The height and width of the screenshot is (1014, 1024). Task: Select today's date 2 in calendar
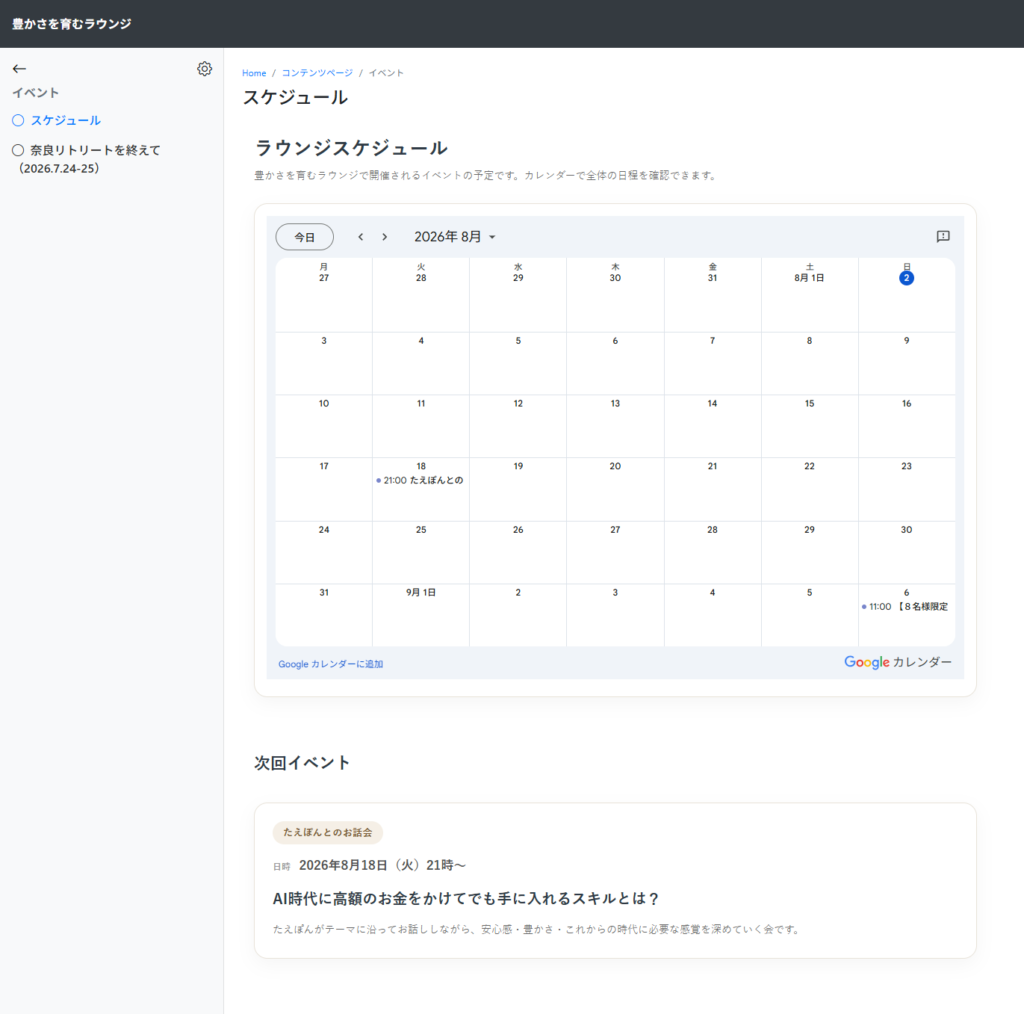click(x=906, y=278)
